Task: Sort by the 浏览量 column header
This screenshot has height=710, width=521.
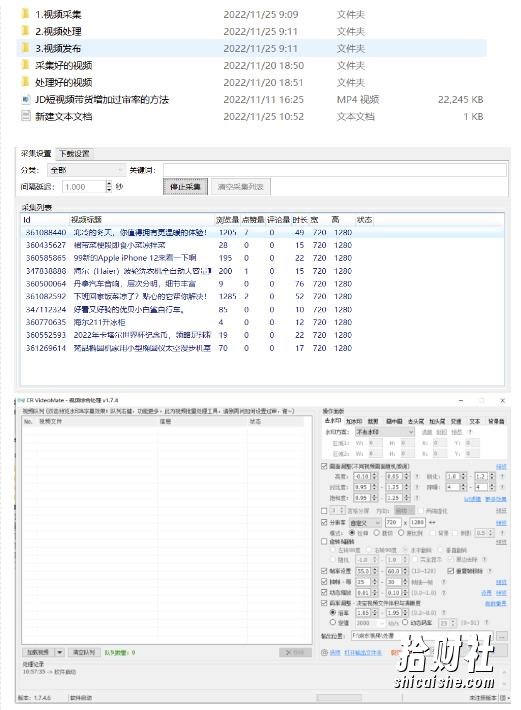Action: (227, 220)
